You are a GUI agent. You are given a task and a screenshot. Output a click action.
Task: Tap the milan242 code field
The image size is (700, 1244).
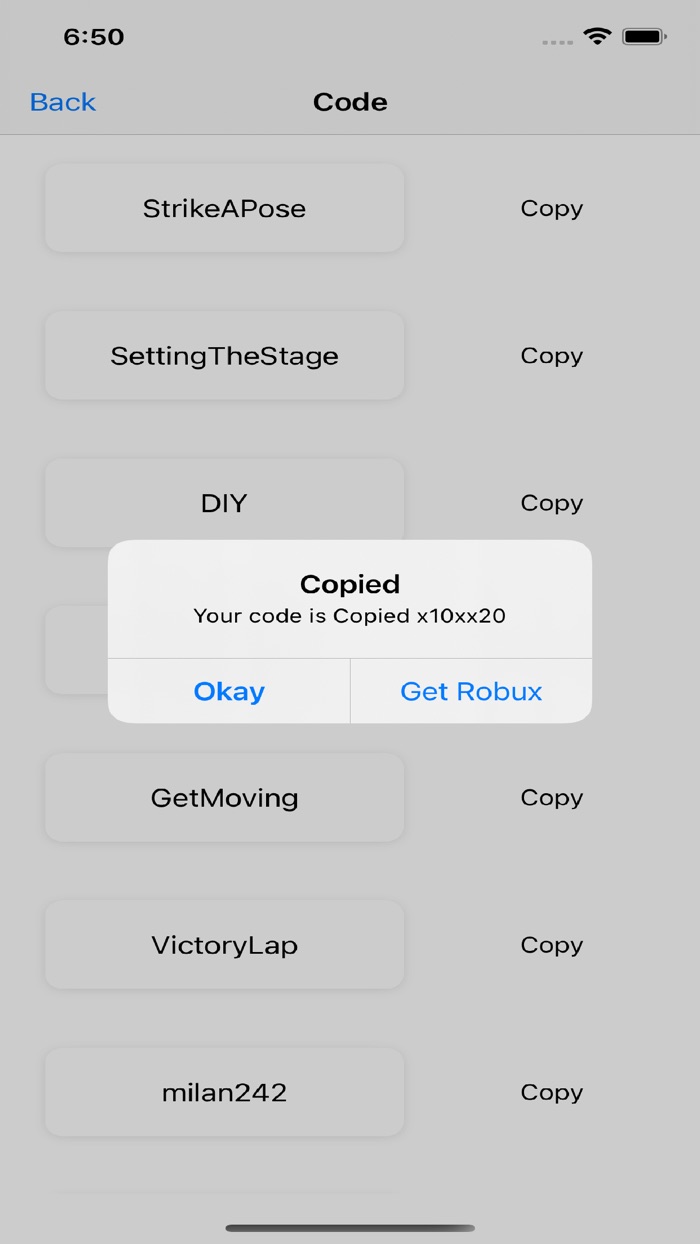(x=224, y=1092)
